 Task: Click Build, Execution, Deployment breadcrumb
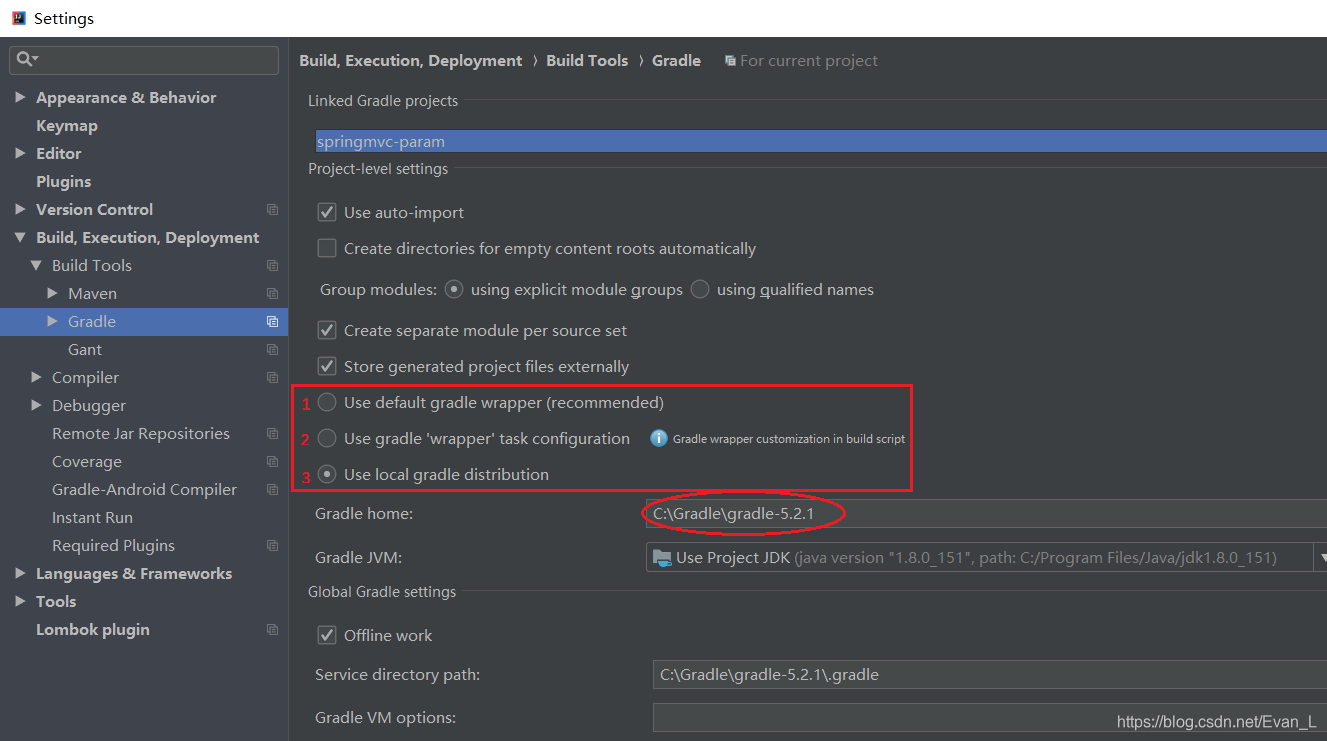410,61
